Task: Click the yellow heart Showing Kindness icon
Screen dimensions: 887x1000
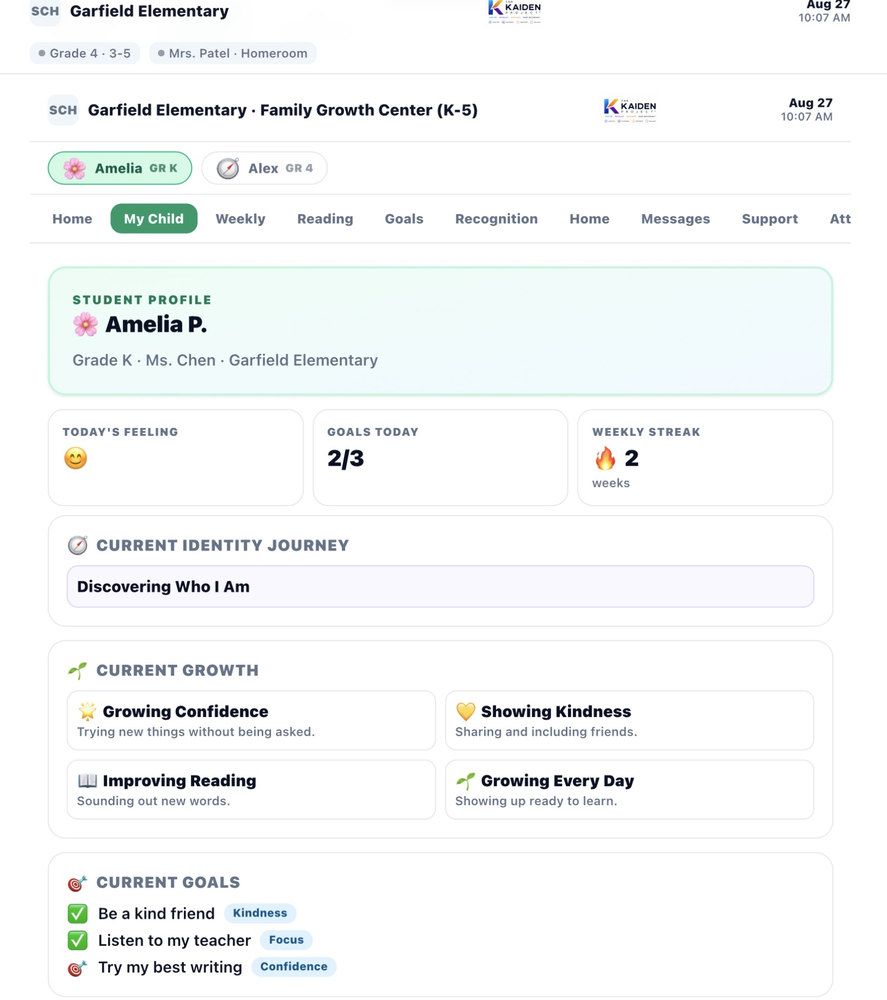Action: point(465,711)
